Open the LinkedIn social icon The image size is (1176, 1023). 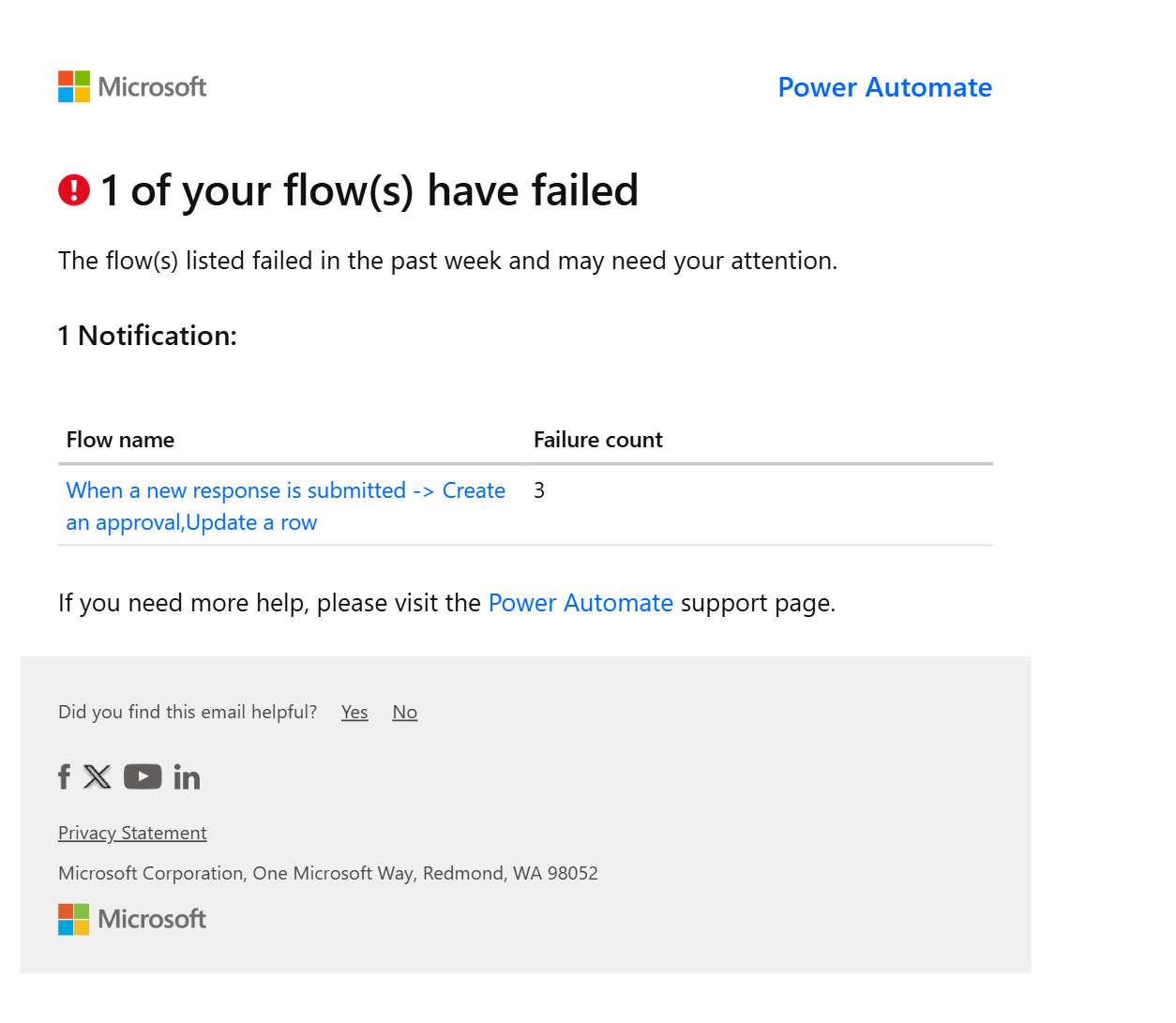click(x=187, y=777)
